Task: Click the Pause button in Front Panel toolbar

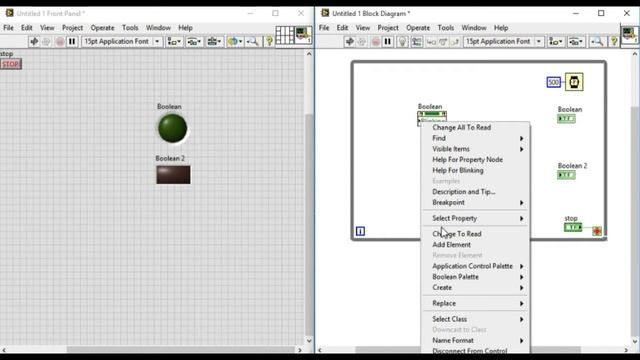Action: (x=72, y=42)
